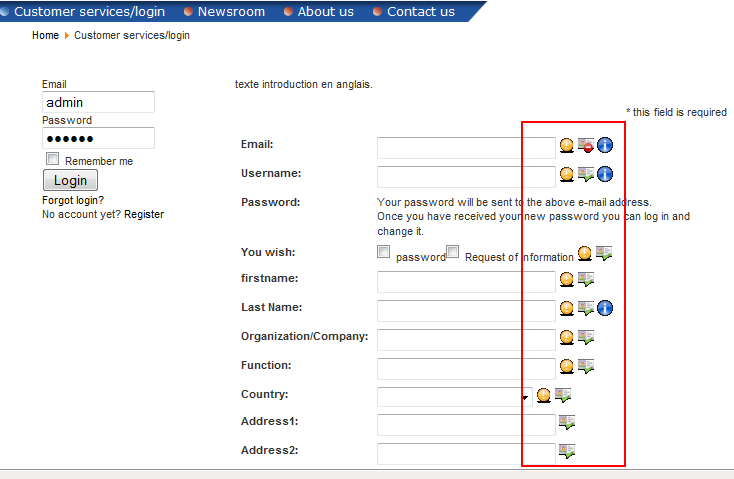Open the Newsroom menu item
734x479 pixels.
pos(231,12)
